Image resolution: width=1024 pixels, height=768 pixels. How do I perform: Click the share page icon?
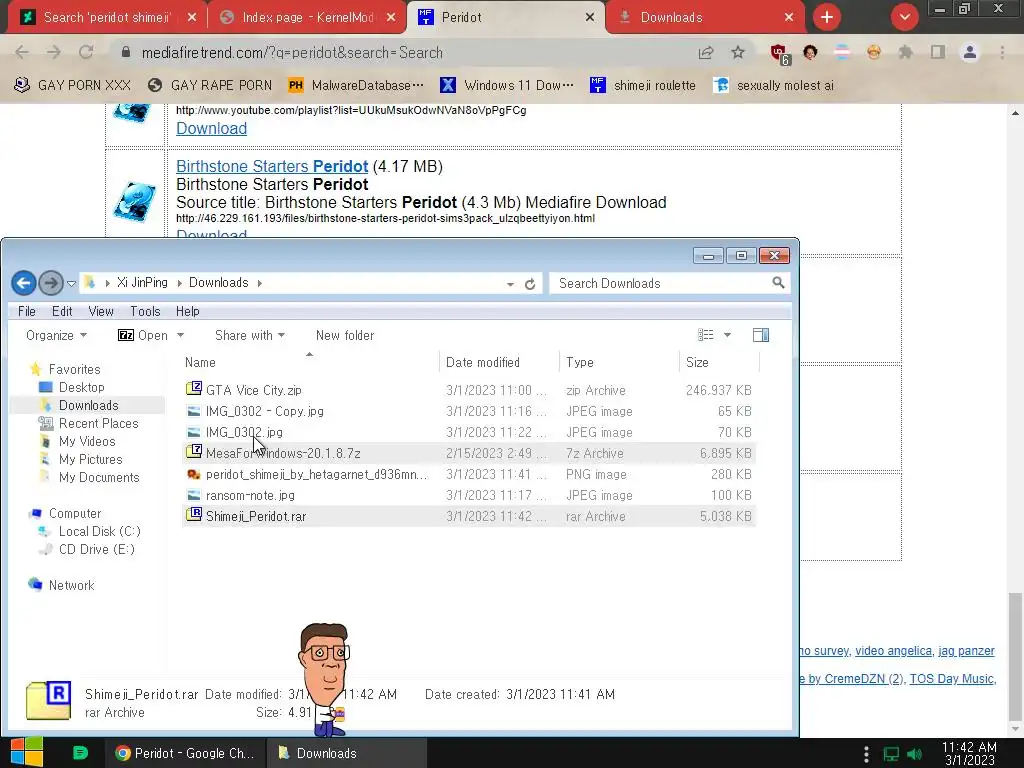pos(706,52)
